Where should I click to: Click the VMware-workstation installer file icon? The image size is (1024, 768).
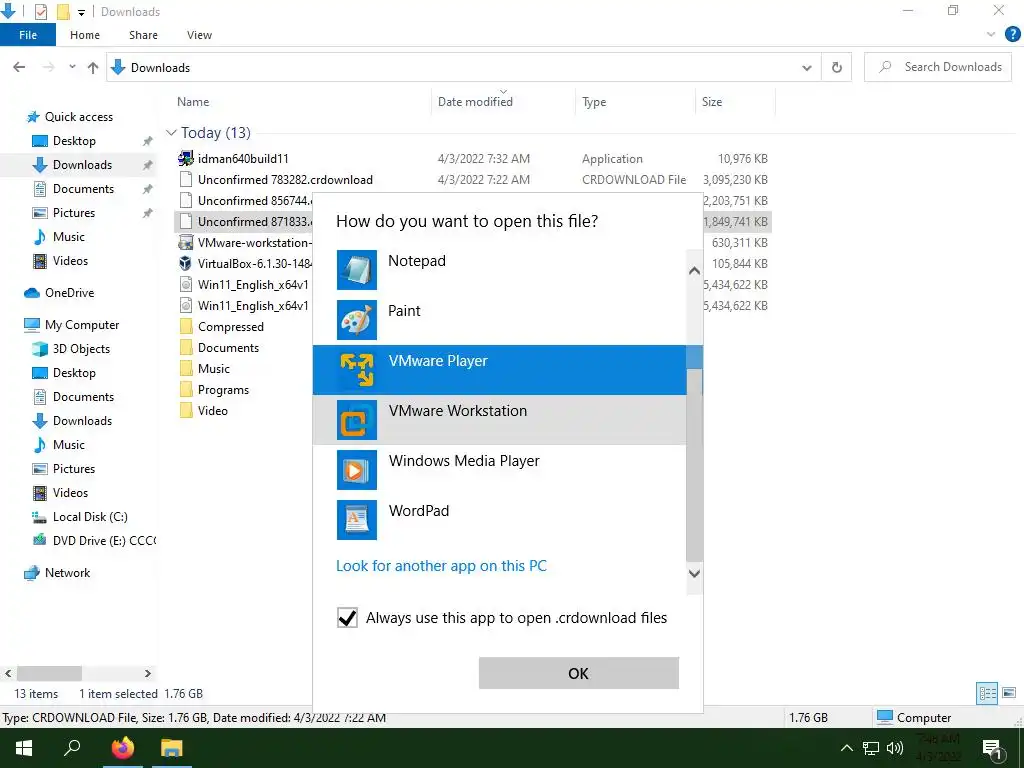pyautogui.click(x=186, y=243)
